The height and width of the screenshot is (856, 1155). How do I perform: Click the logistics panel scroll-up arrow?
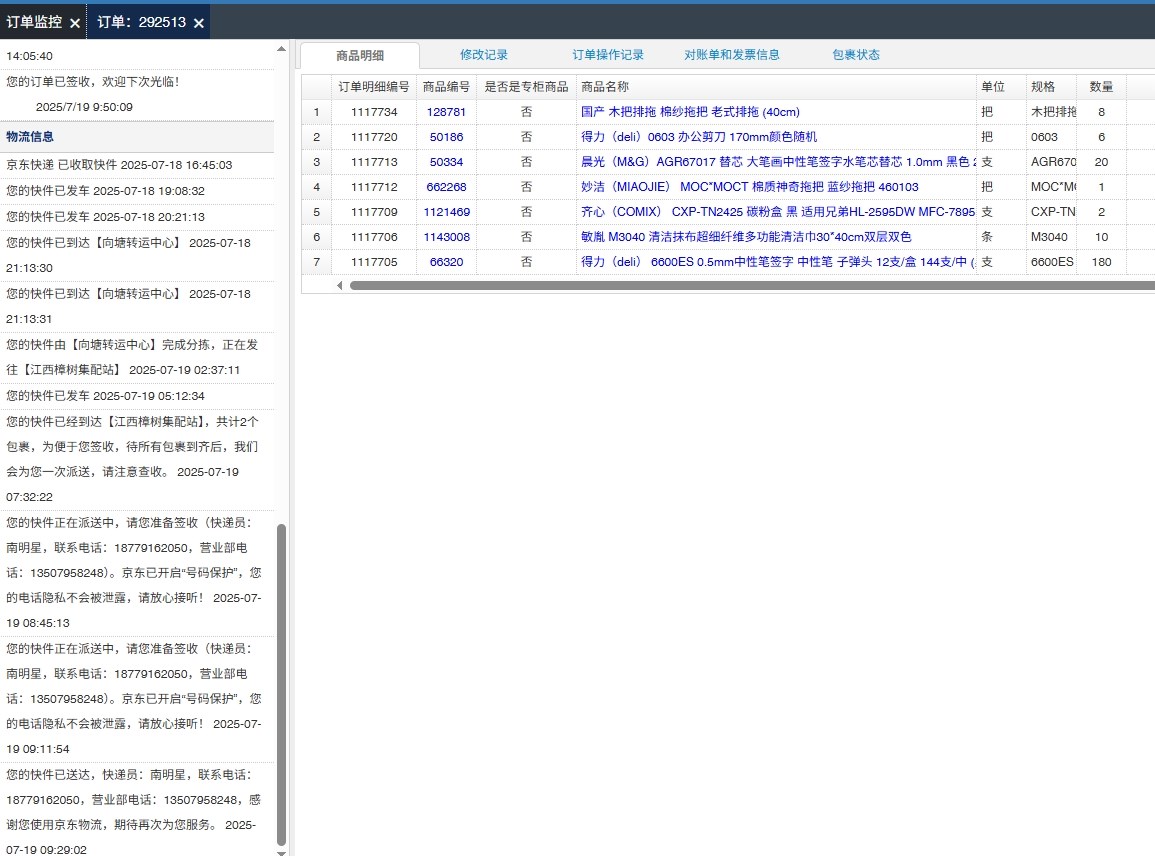(x=281, y=49)
